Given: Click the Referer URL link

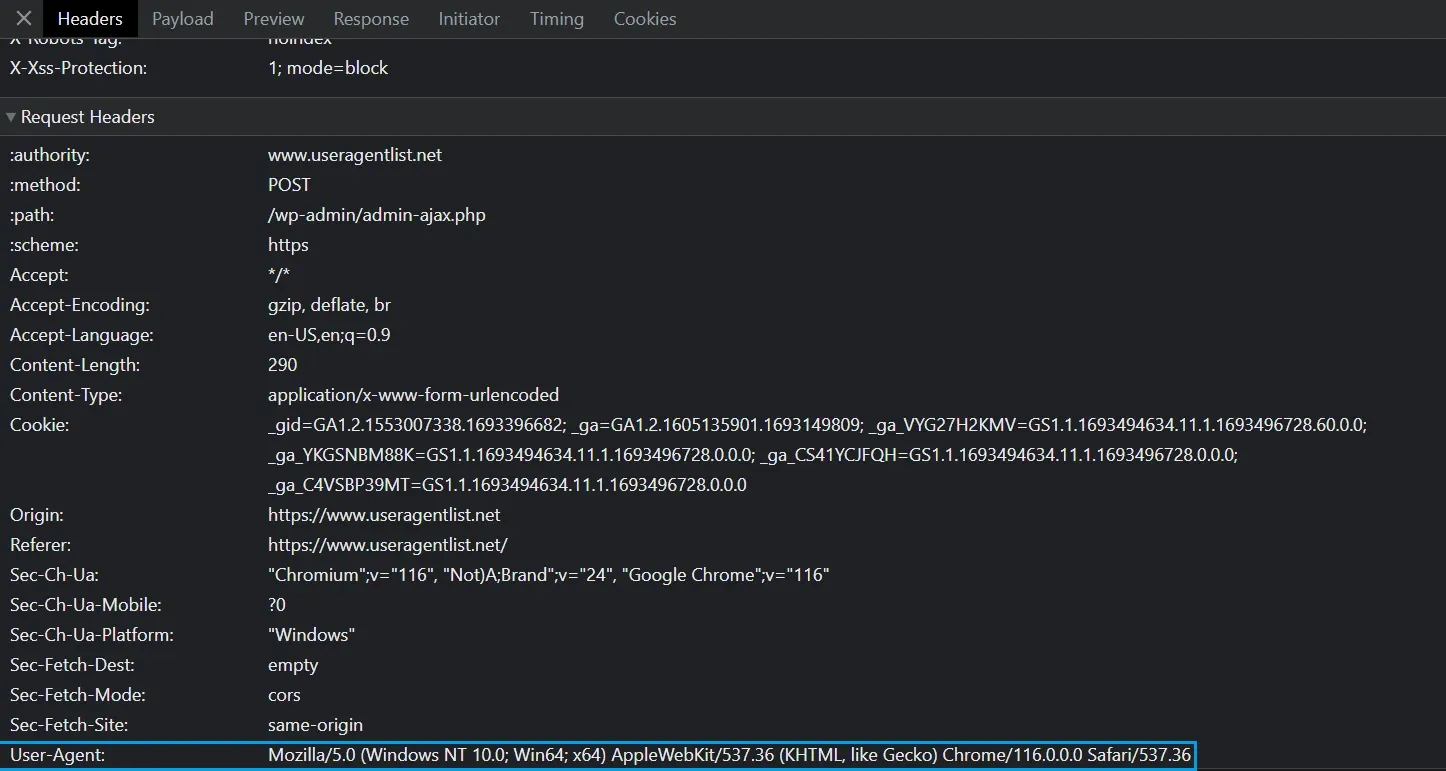Looking at the screenshot, I should pos(388,544).
